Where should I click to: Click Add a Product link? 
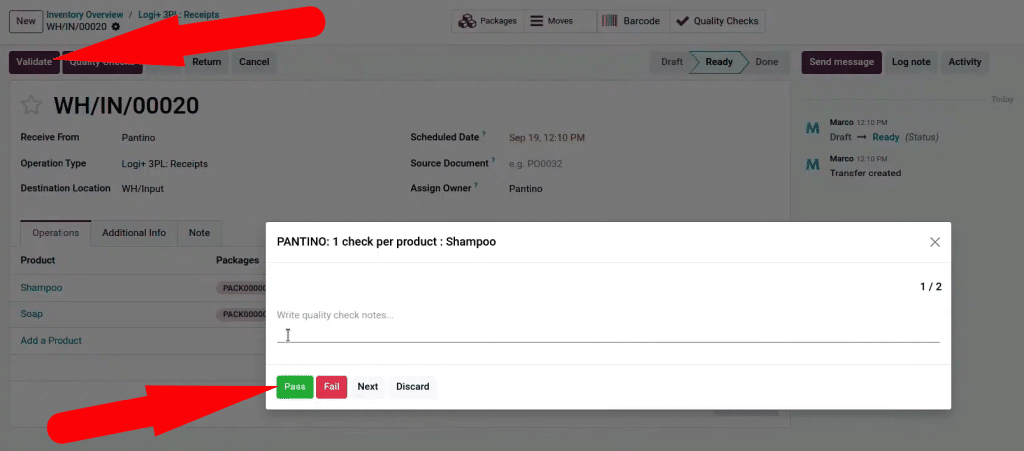click(51, 341)
